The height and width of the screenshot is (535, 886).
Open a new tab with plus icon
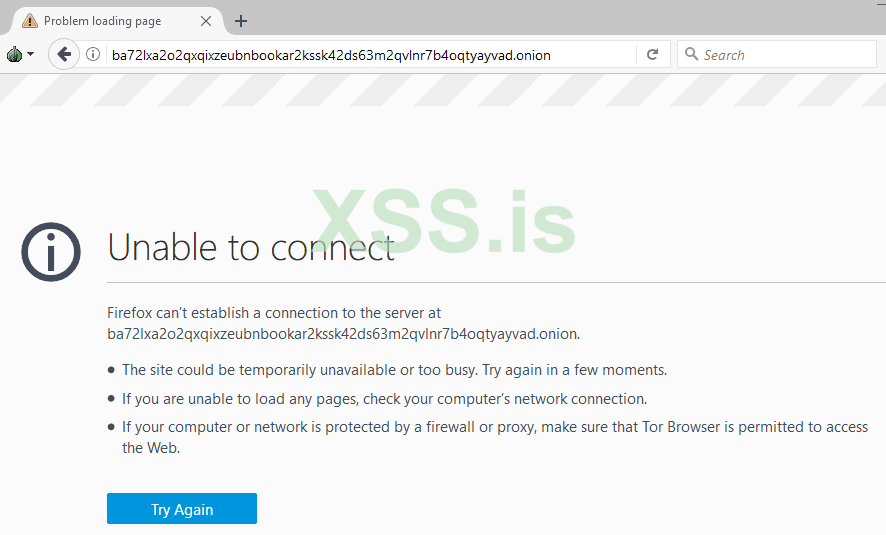click(x=241, y=21)
